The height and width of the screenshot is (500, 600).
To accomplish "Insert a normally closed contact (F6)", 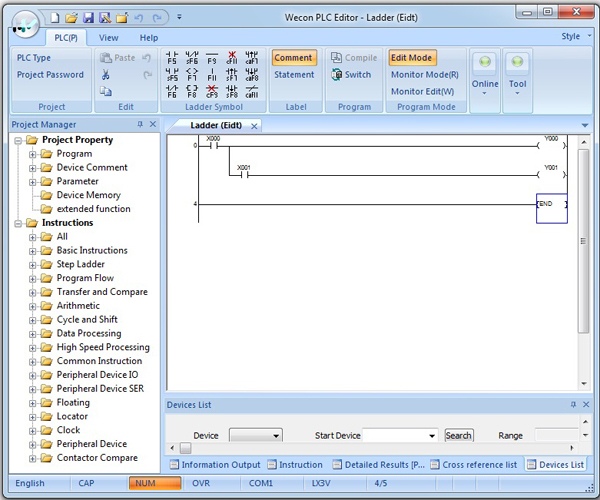I will pyautogui.click(x=172, y=91).
